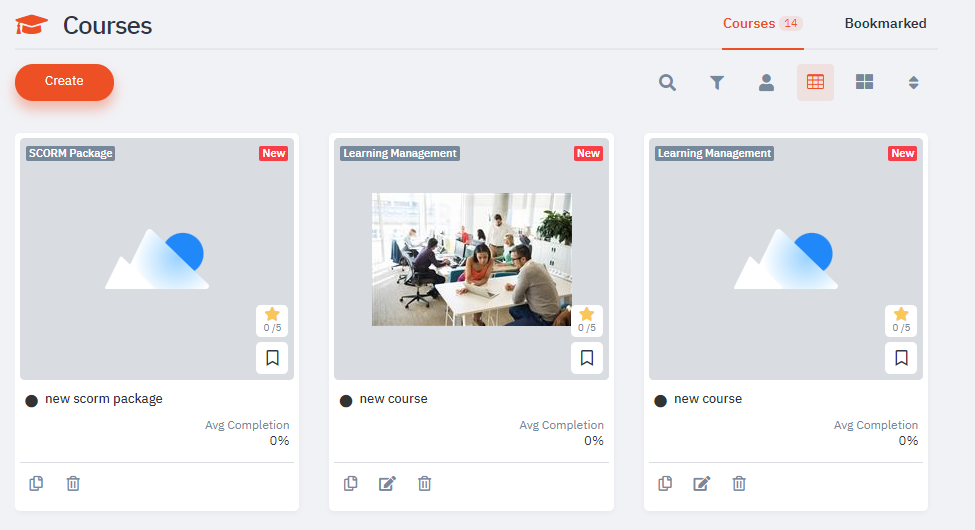This screenshot has height=530, width=975.
Task: Edit the new course without a photo
Action: (x=702, y=483)
